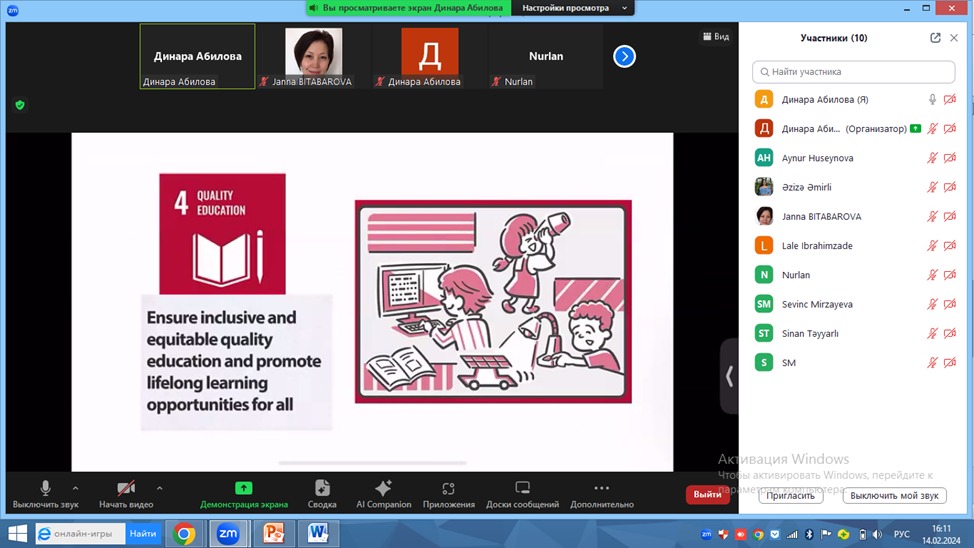Select participant Lale Ibrahimzade
974x548 pixels.
(853, 245)
